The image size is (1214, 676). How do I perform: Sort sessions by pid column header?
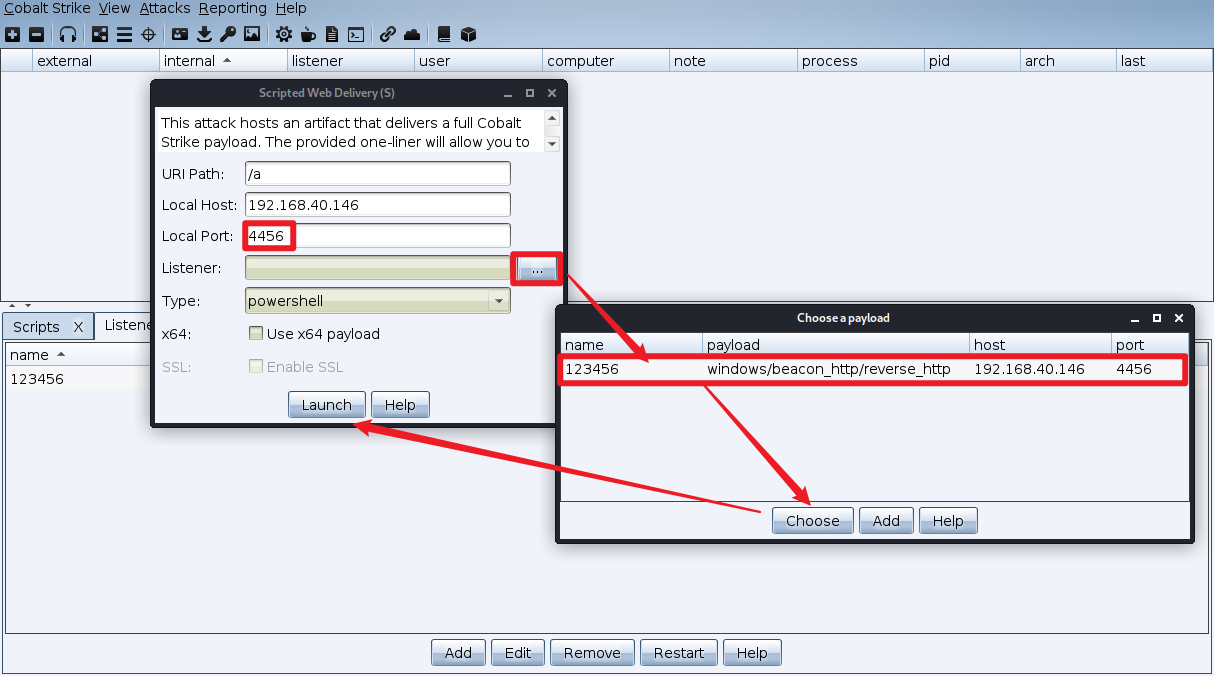(973, 61)
